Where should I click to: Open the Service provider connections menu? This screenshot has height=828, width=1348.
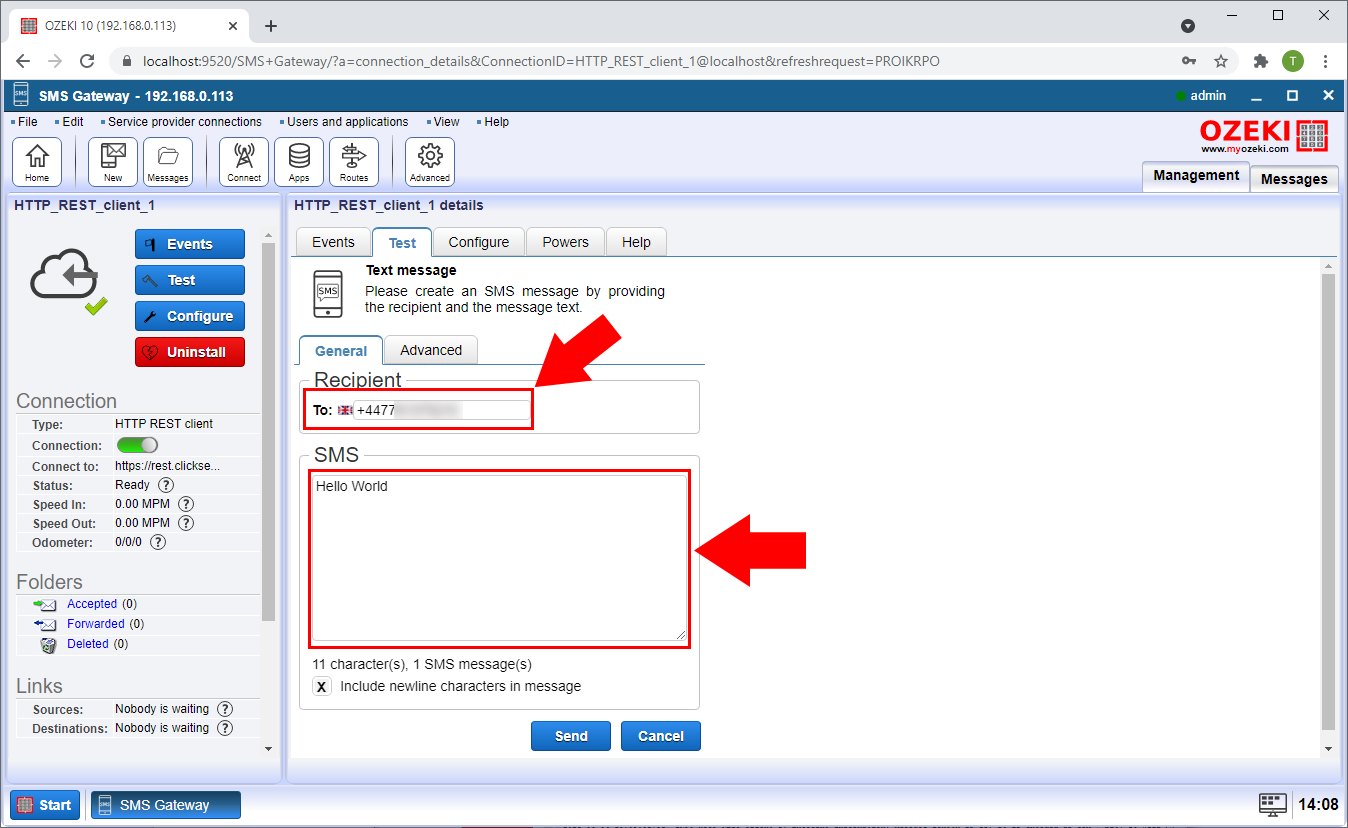click(x=184, y=122)
